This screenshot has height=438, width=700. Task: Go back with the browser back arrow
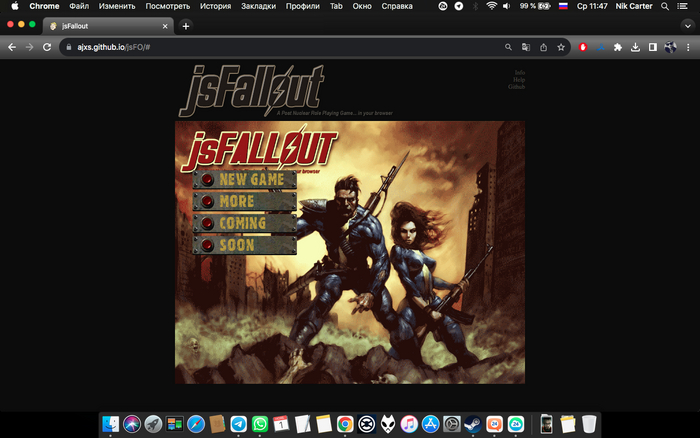[x=12, y=47]
